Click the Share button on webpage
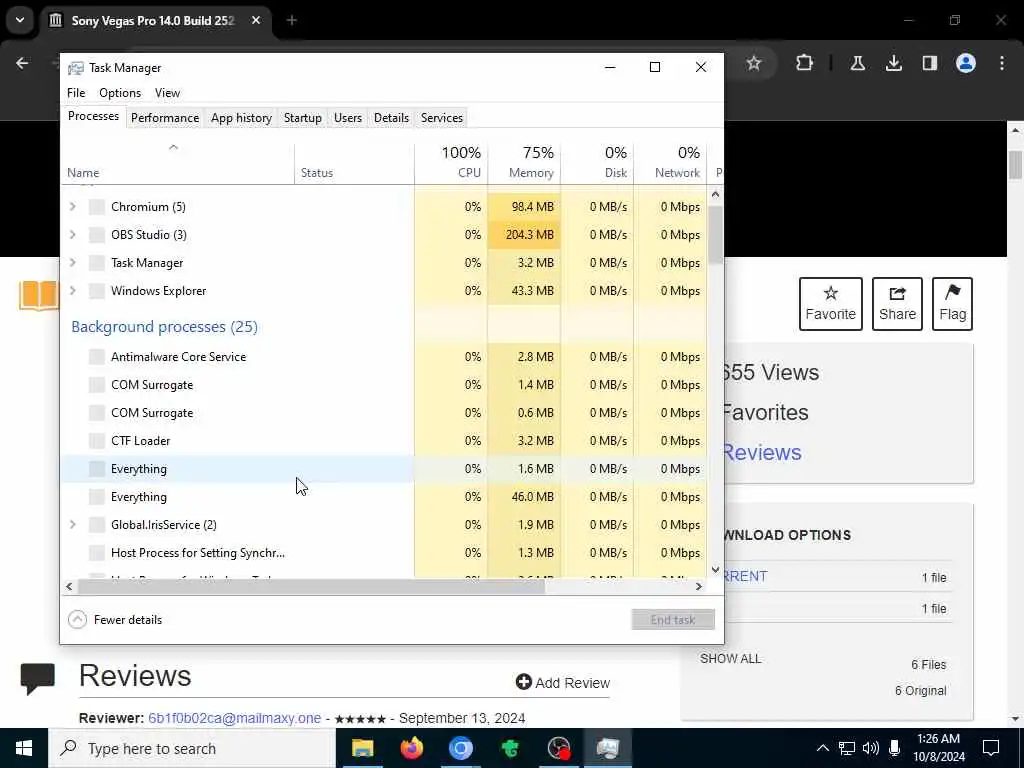 tap(897, 304)
